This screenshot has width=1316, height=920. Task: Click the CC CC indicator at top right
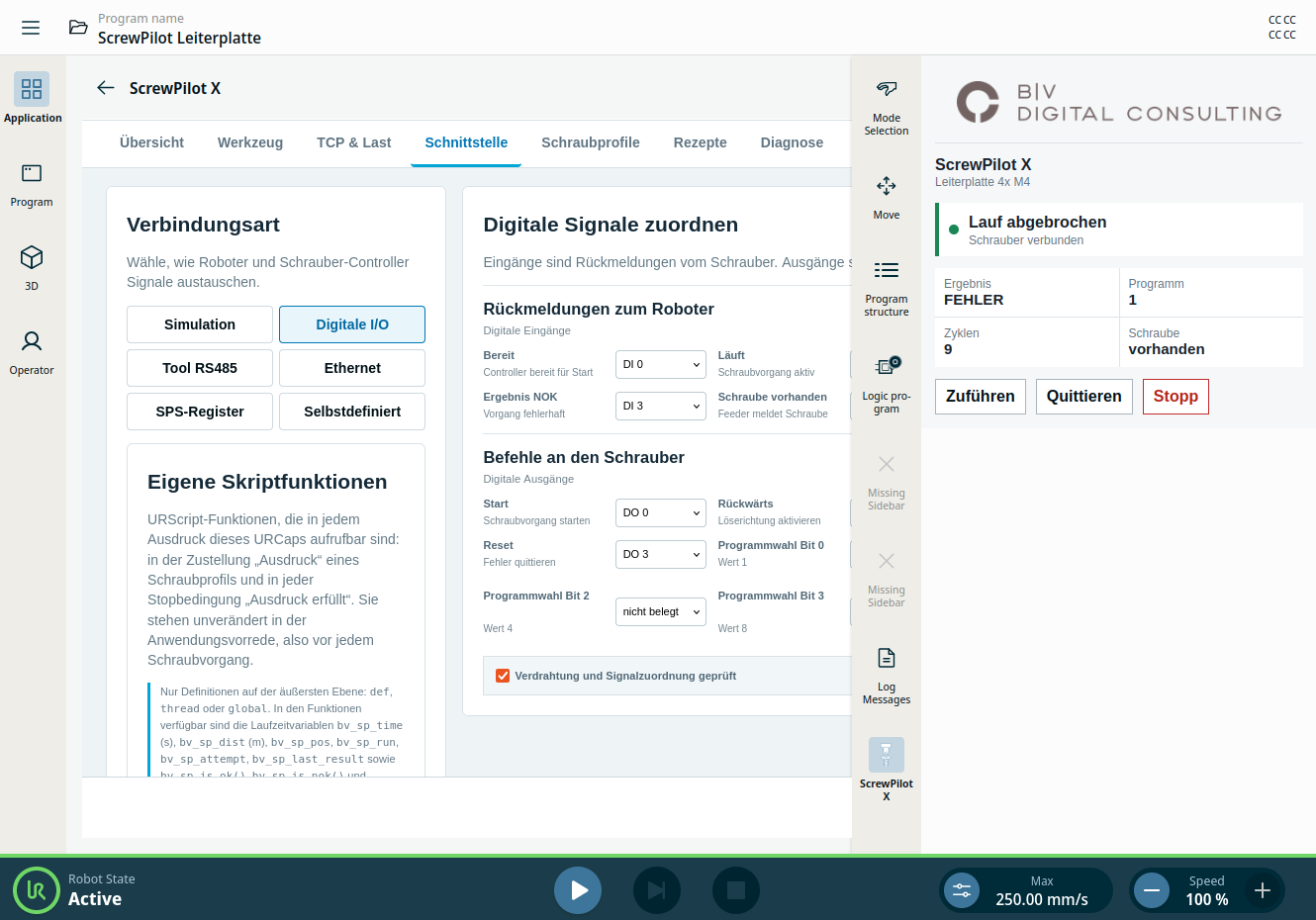(x=1281, y=27)
